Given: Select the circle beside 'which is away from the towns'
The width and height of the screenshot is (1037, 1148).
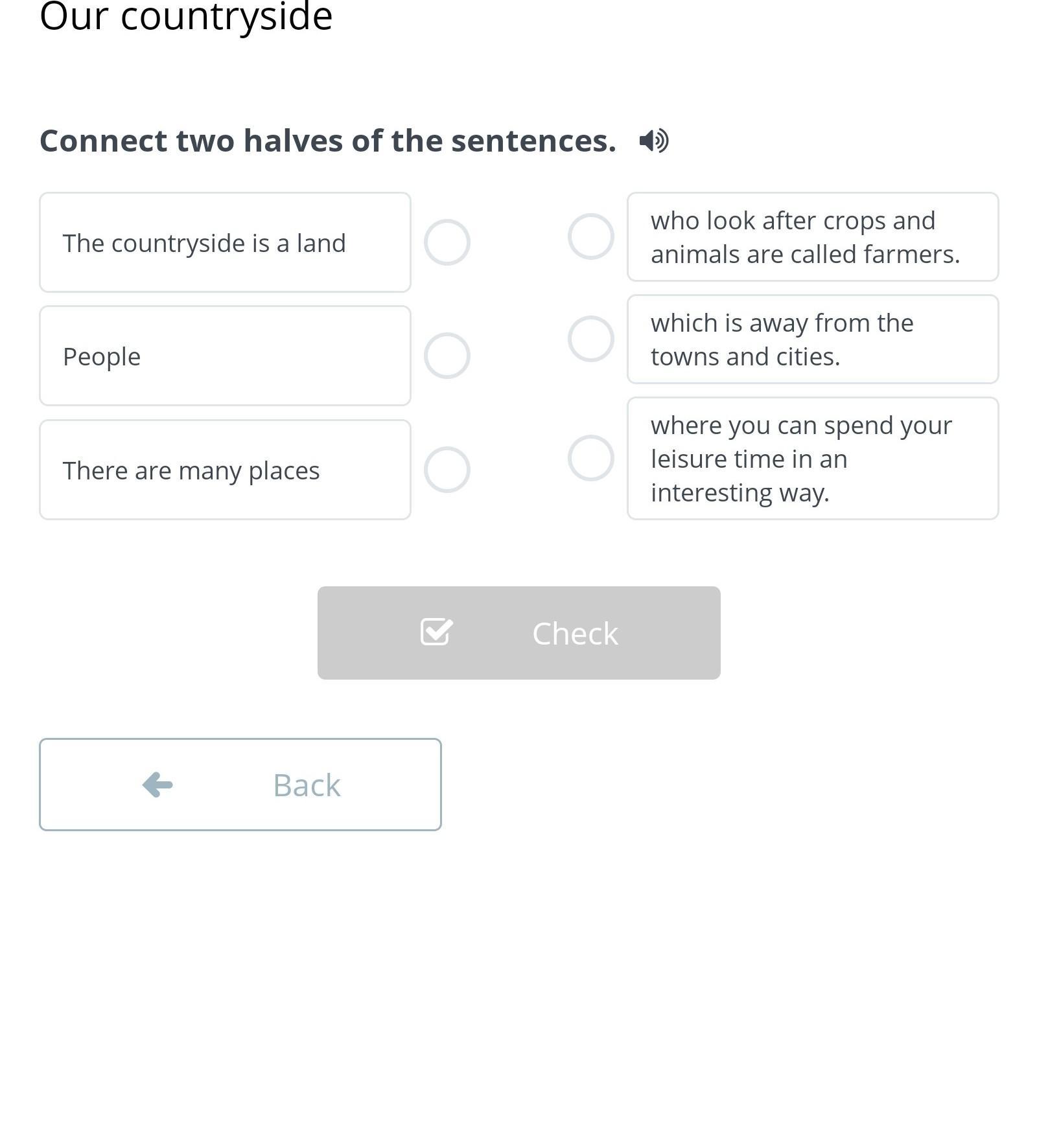Looking at the screenshot, I should tap(591, 339).
